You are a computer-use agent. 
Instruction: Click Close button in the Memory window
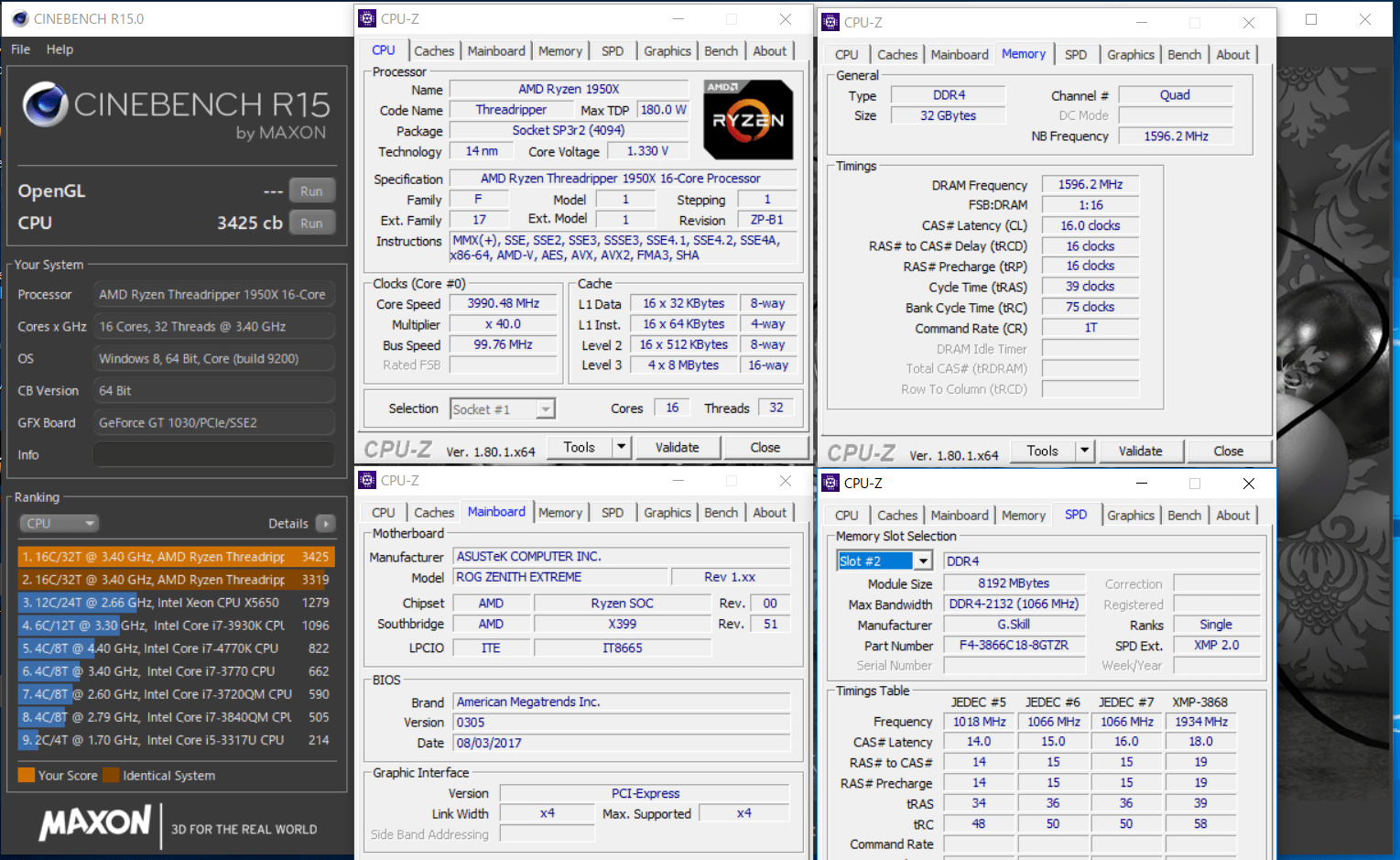point(1229,451)
